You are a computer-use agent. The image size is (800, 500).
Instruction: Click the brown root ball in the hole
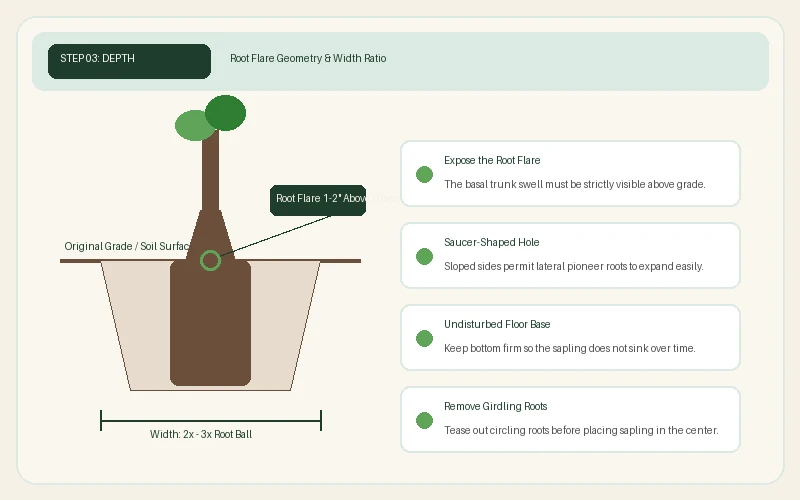(x=210, y=322)
